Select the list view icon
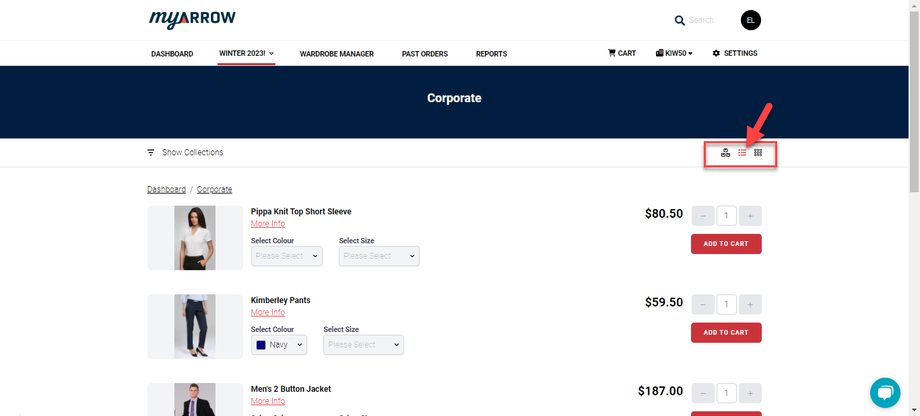This screenshot has height=416, width=920. point(742,153)
